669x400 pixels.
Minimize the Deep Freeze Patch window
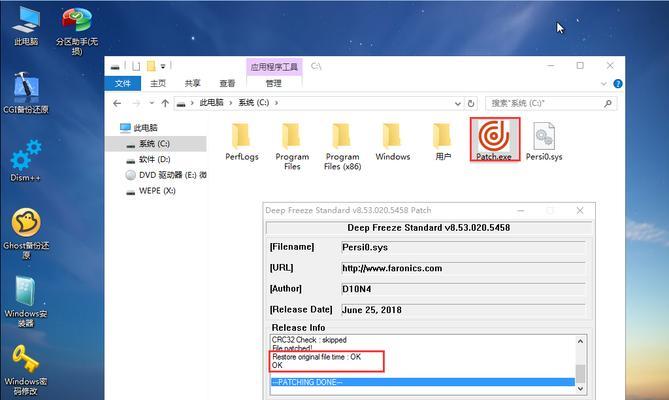(x=521, y=211)
